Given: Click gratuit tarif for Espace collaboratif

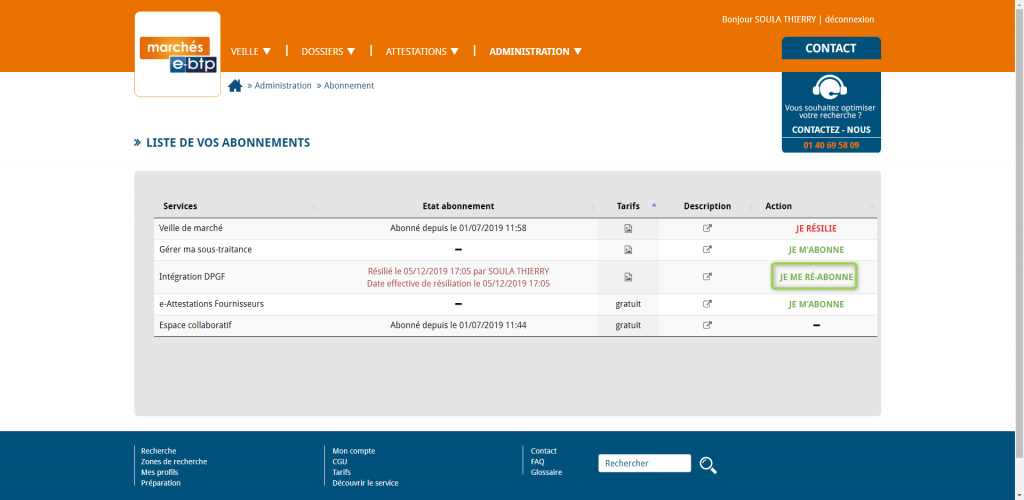Looking at the screenshot, I should [x=628, y=325].
